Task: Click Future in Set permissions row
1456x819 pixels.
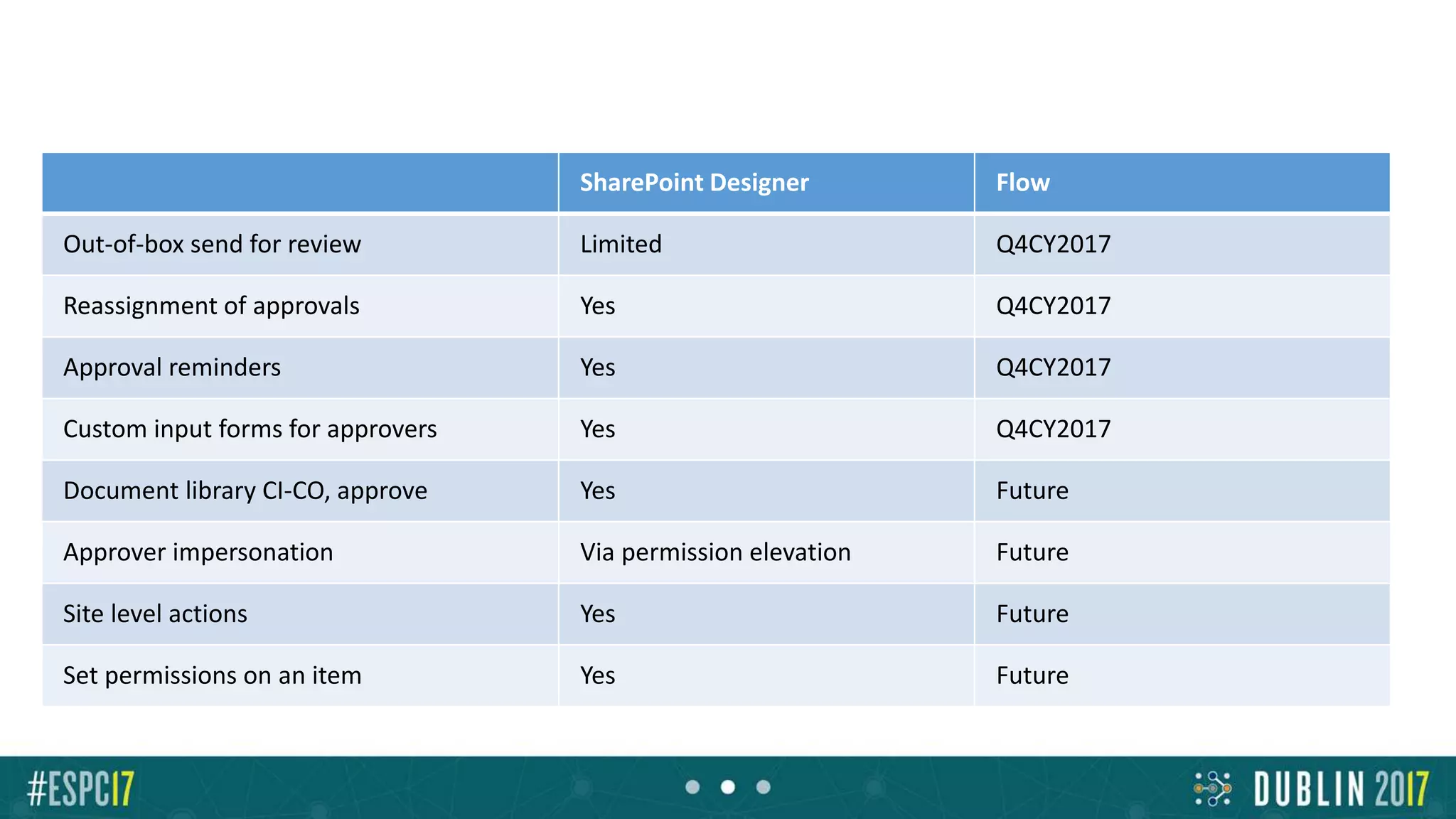Action: (x=1032, y=676)
